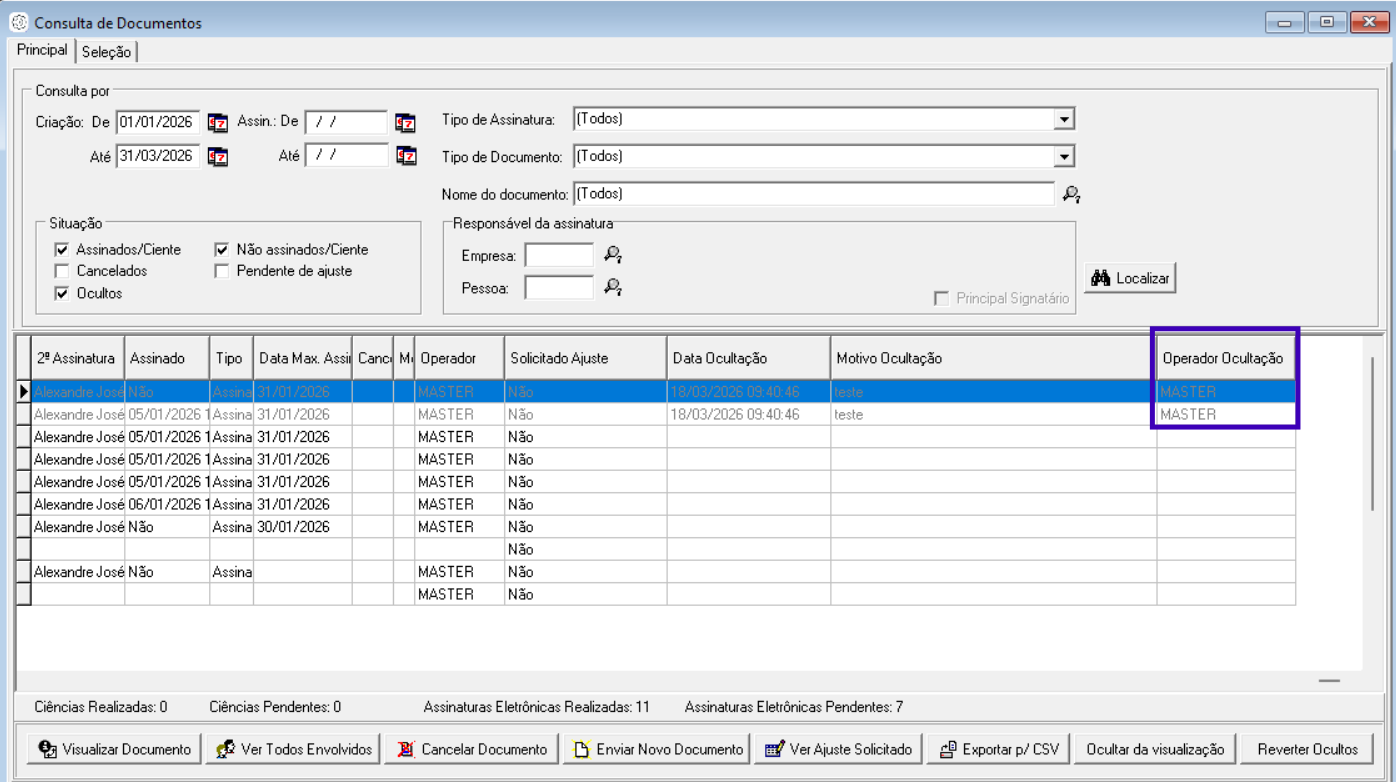Expand the Tipo de Assinatura dropdown
1396x782 pixels.
(x=1064, y=120)
